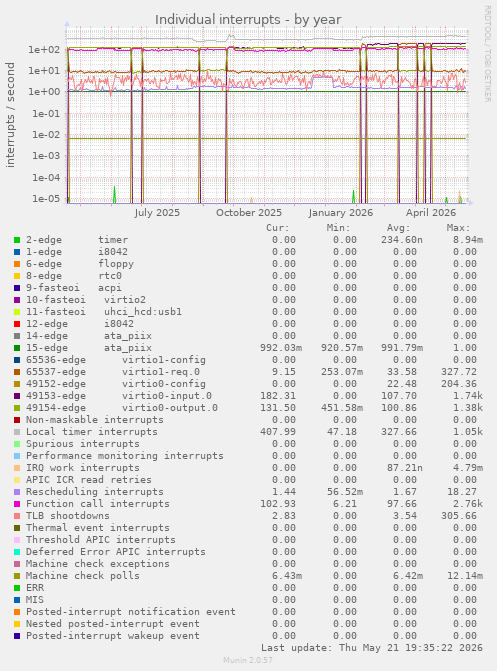Click the salmon TLB shootdowns swatch
The height and width of the screenshot is (671, 497).
pos(17,516)
